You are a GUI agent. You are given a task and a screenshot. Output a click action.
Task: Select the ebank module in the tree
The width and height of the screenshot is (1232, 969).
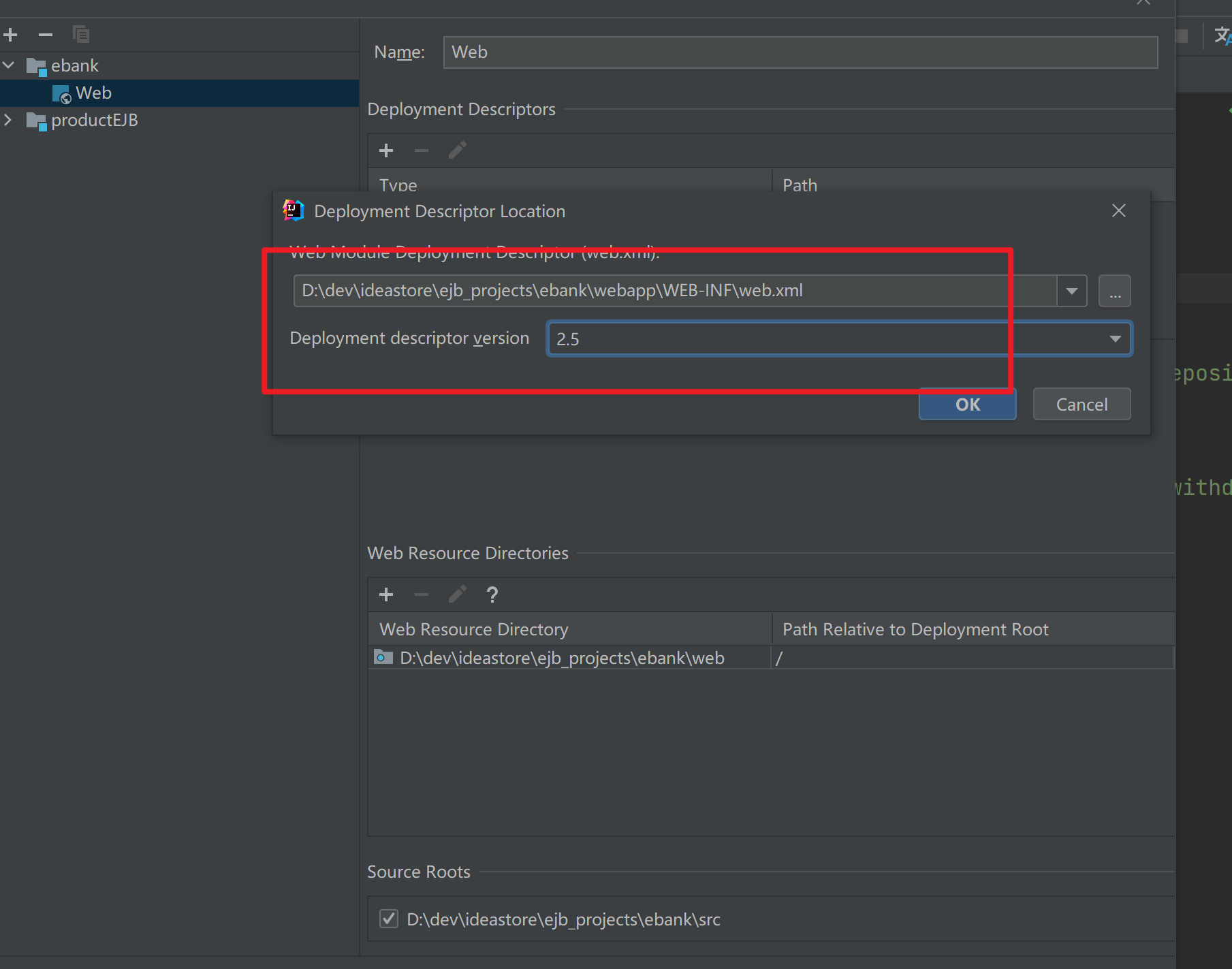[75, 65]
